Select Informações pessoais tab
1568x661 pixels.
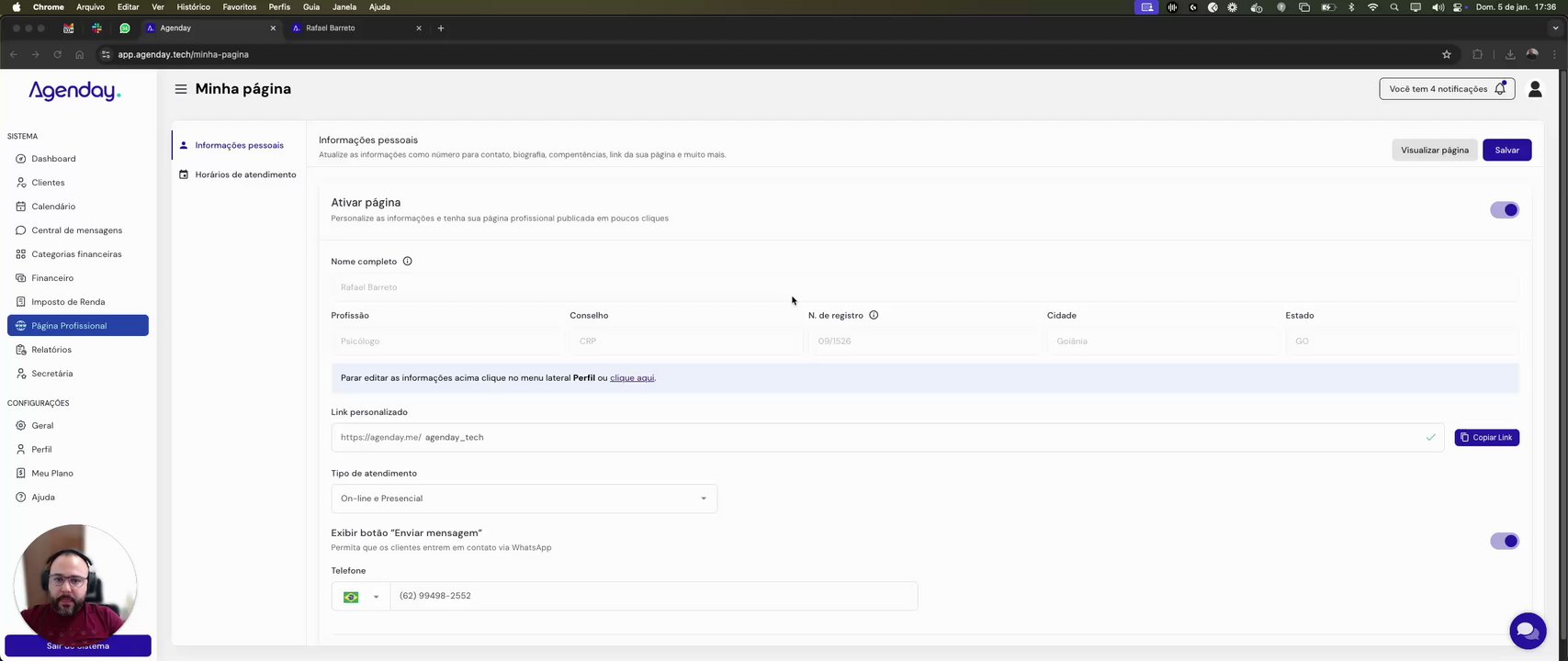point(239,145)
